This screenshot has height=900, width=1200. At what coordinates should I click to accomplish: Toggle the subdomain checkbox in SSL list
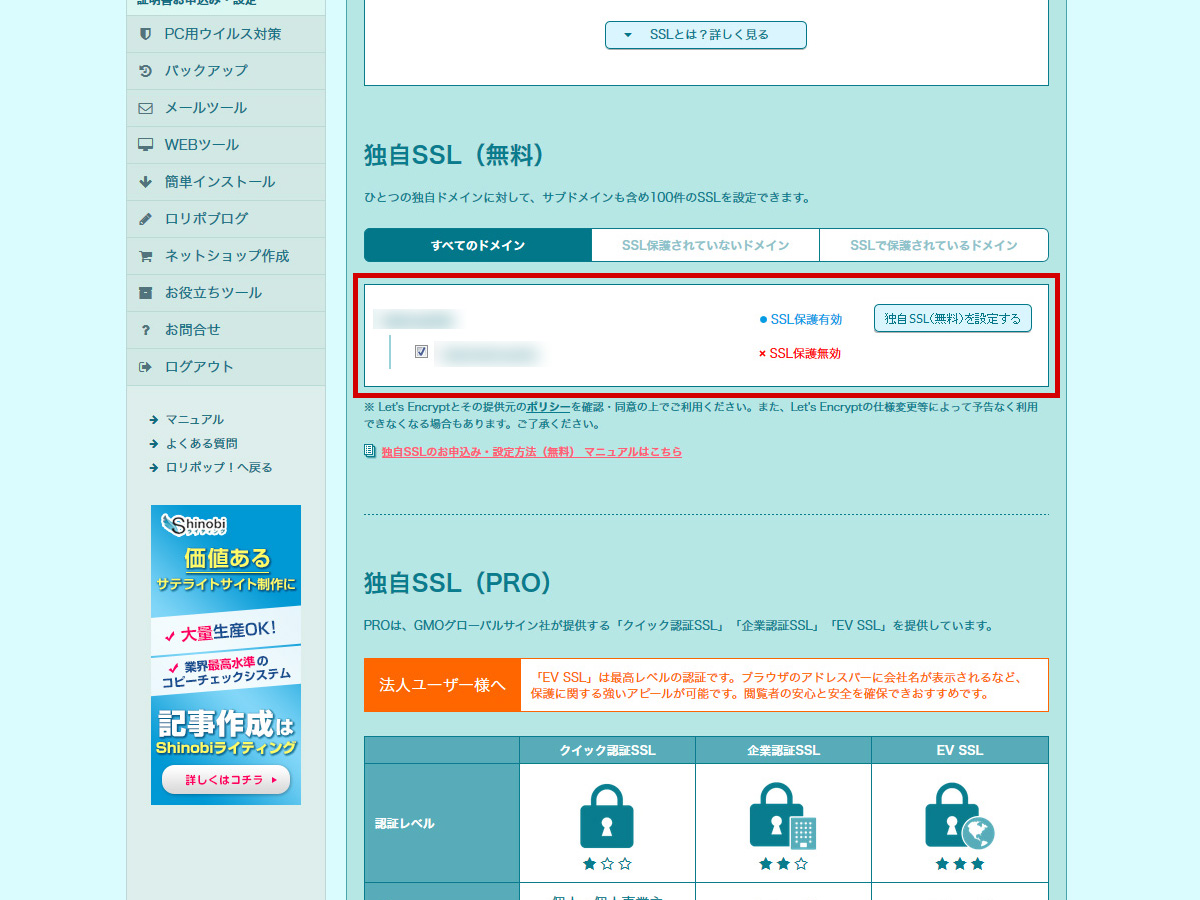[422, 351]
